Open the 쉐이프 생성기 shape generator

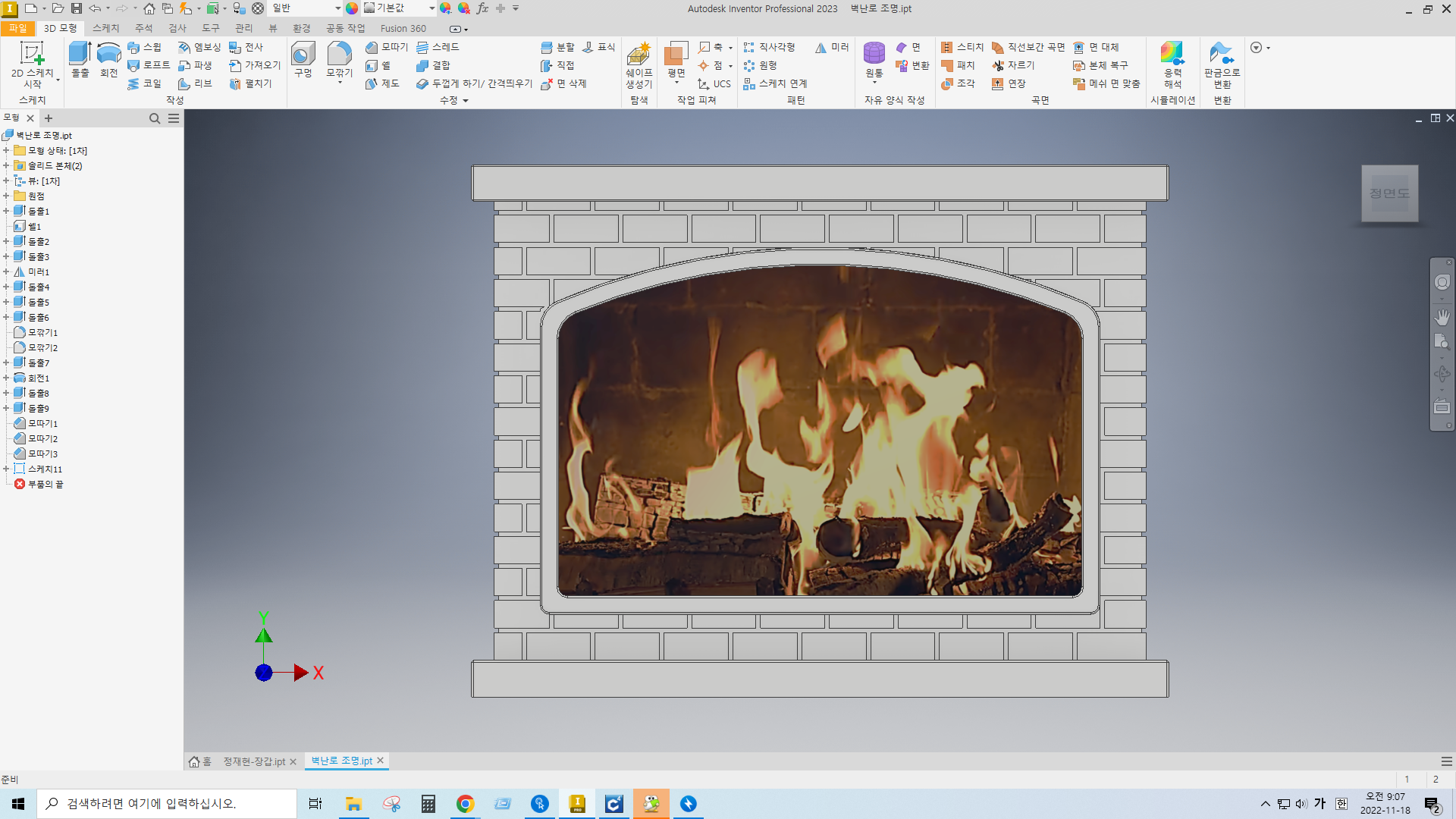pos(639,64)
